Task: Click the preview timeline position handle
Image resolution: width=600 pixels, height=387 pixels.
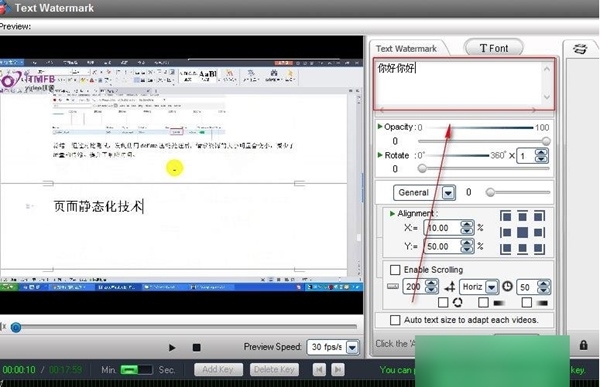Action: coord(16,327)
